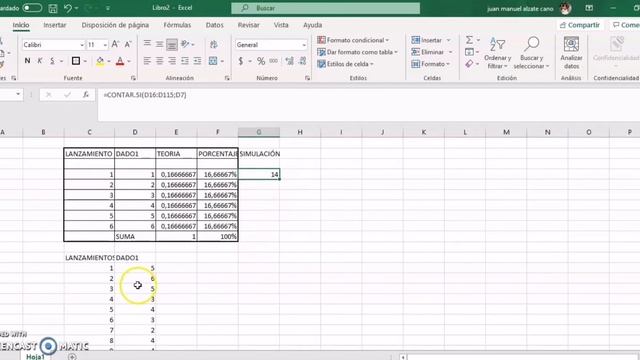Click the AutoSum sigma icon
640x360 pixels.
[x=469, y=40]
